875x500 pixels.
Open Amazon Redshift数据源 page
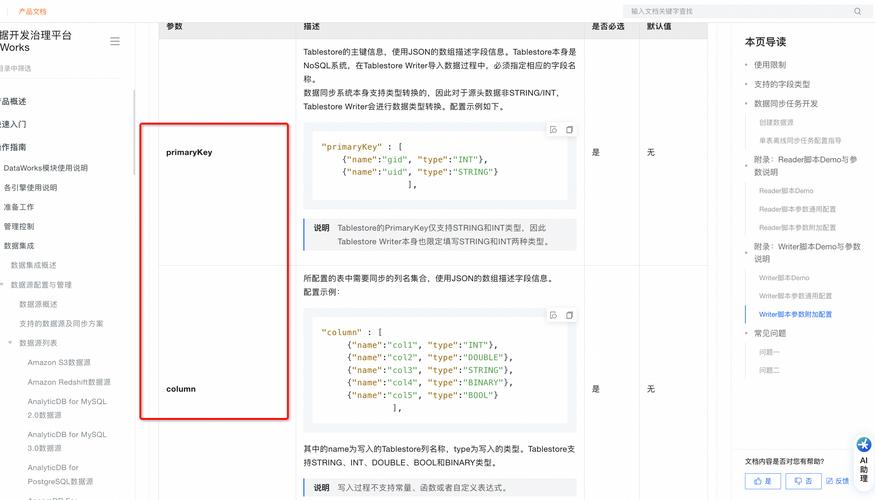[x=69, y=382]
